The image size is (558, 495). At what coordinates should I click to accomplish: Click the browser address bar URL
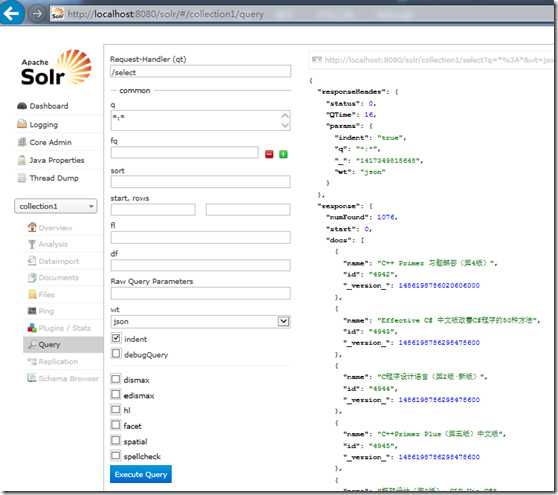pyautogui.click(x=166, y=14)
